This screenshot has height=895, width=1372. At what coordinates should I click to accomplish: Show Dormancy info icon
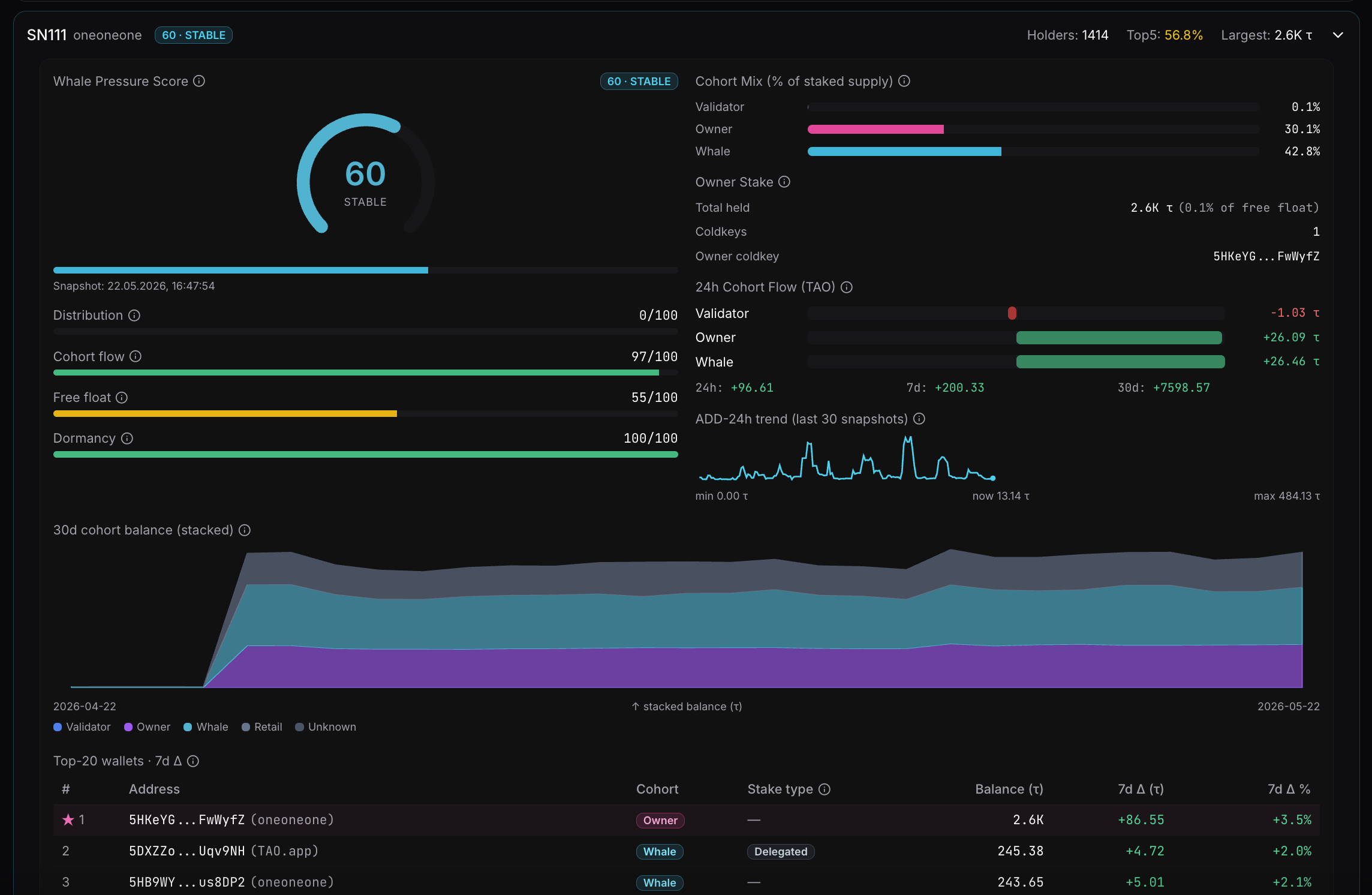tap(127, 439)
